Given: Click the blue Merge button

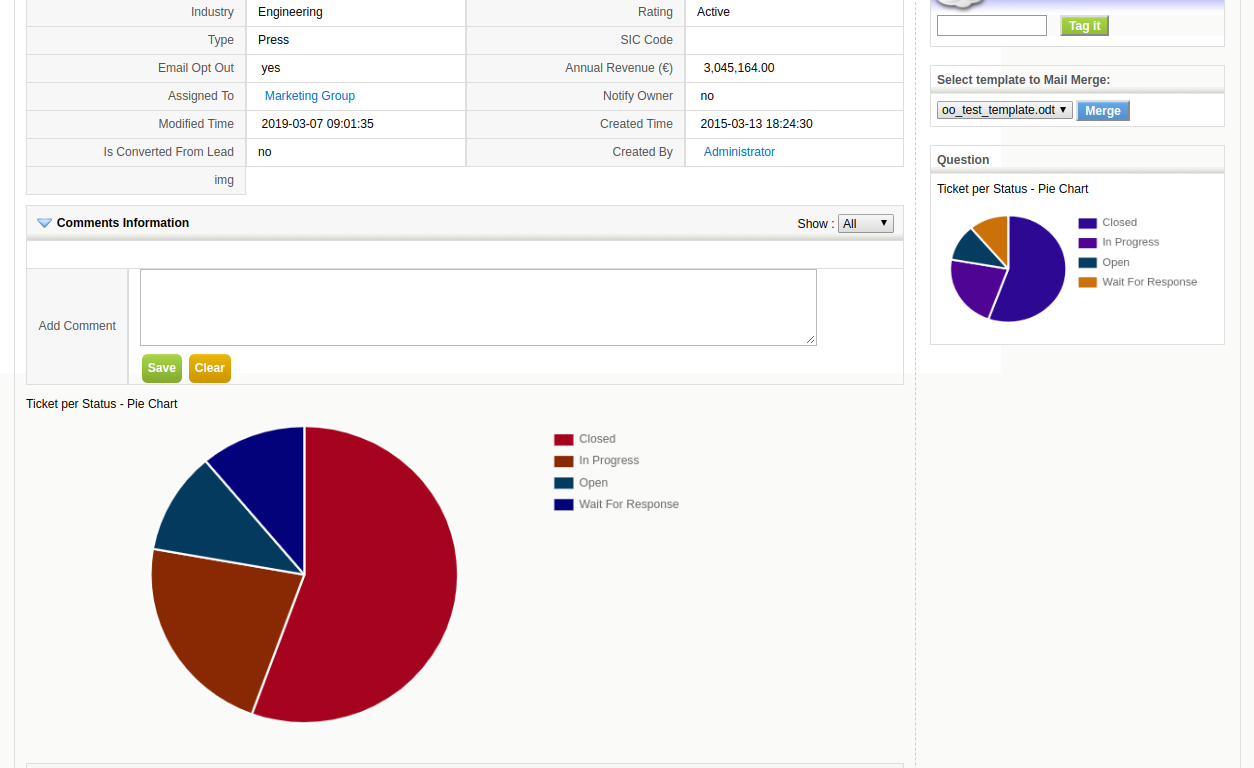Looking at the screenshot, I should pos(1102,110).
